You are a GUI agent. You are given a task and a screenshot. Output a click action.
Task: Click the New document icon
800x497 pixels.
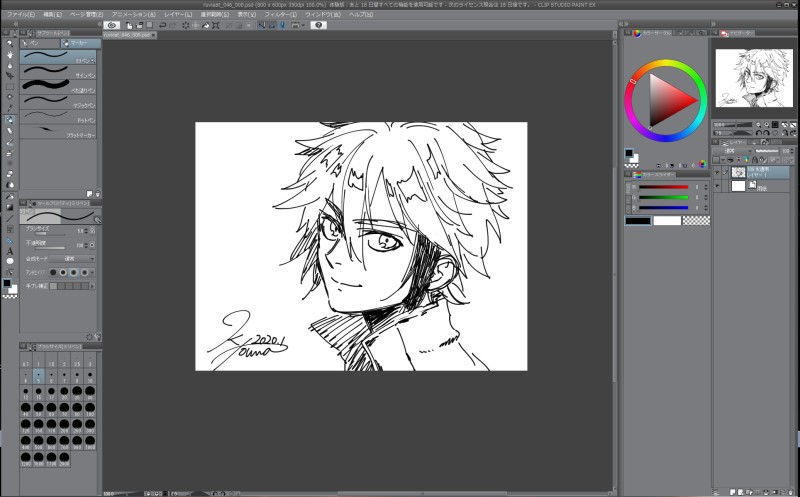click(x=129, y=25)
